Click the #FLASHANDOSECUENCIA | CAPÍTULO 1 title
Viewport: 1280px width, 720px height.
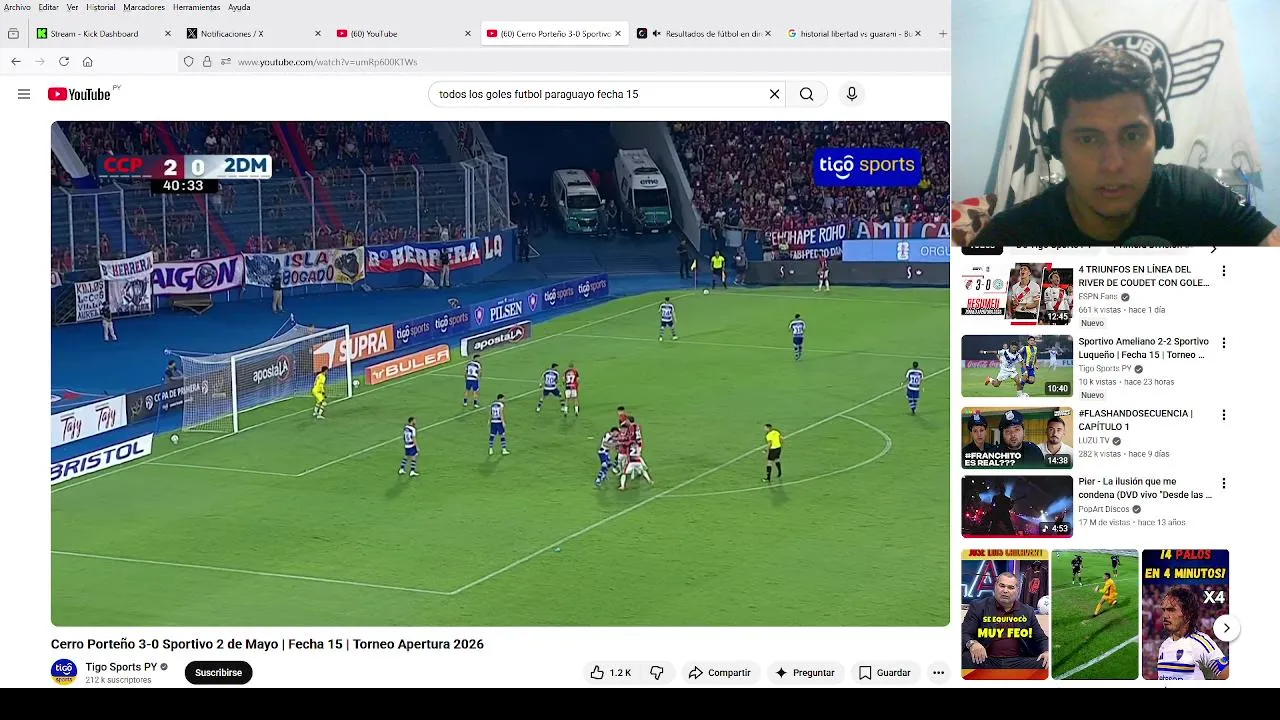click(x=1135, y=420)
